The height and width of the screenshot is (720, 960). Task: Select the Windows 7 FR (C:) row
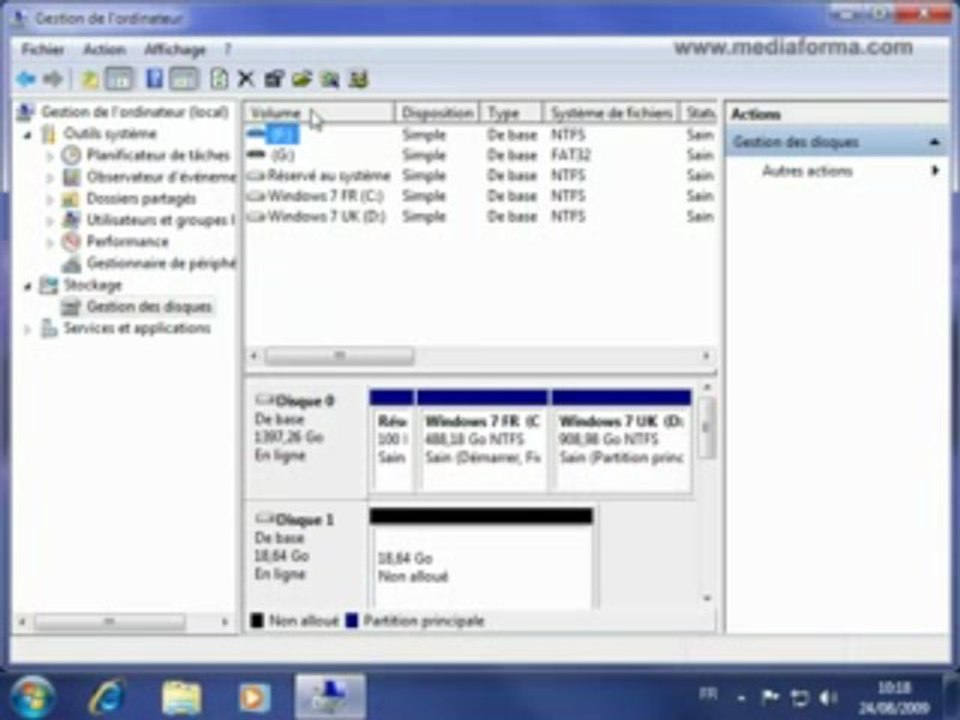tap(481, 196)
